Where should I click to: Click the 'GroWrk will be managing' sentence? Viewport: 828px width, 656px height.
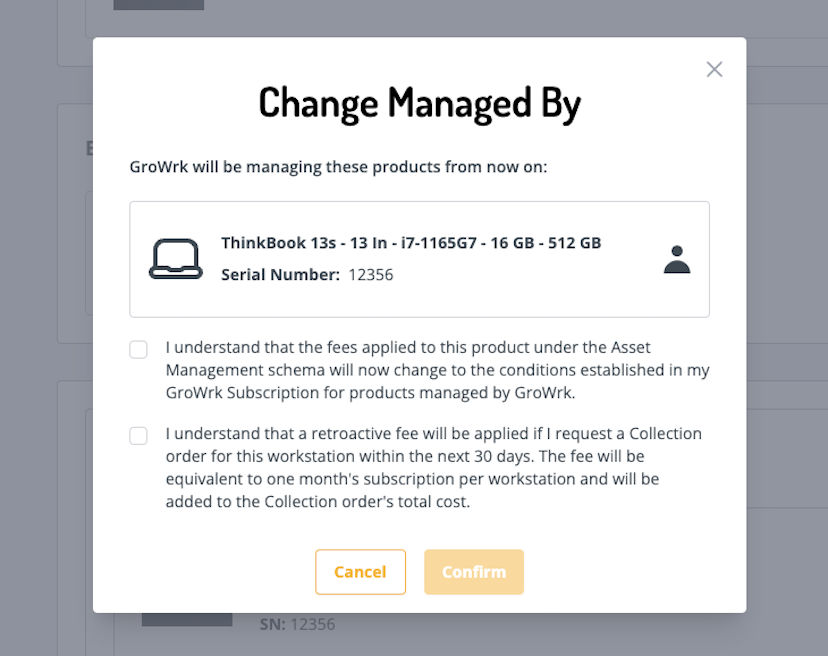(x=338, y=167)
